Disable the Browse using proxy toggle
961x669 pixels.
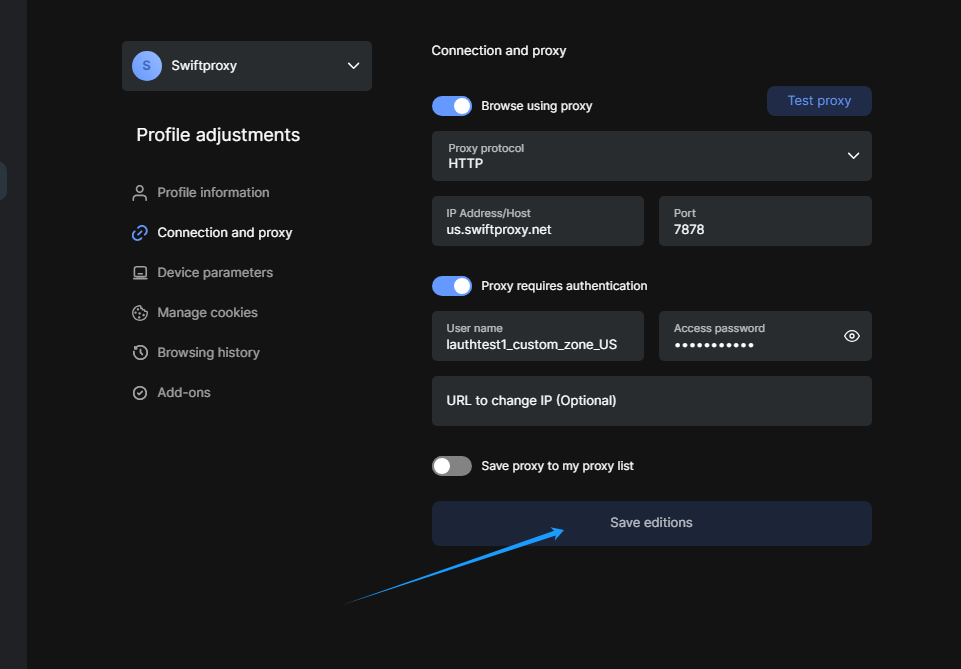coord(452,106)
